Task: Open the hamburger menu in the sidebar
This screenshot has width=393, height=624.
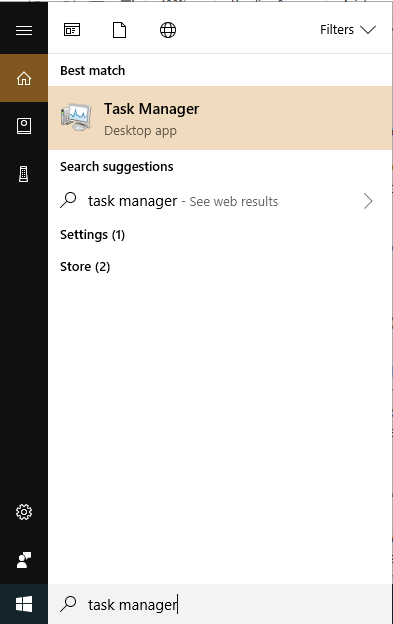Action: pos(24,30)
